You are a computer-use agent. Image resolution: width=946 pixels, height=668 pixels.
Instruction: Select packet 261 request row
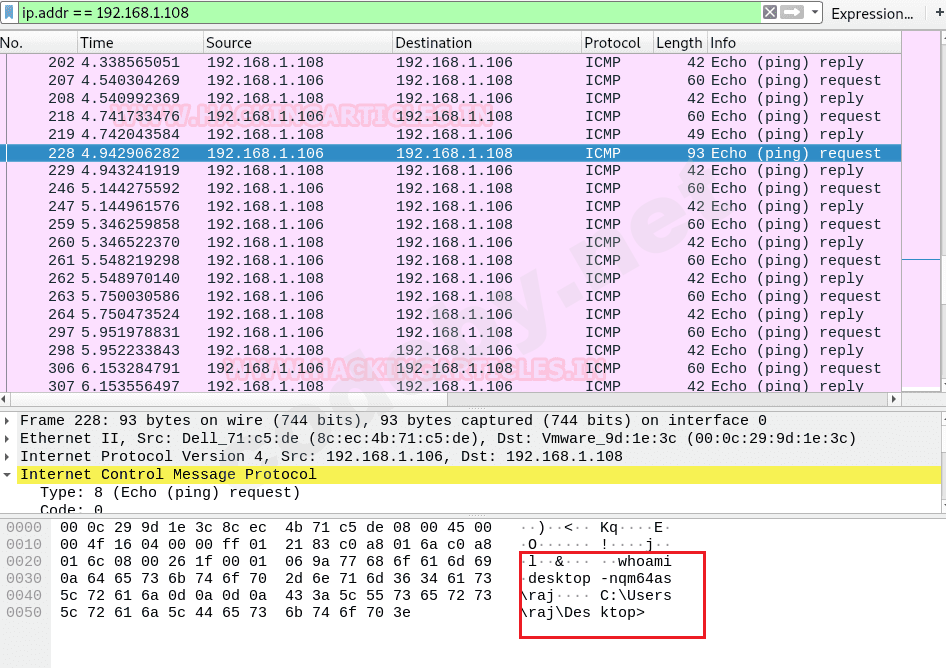[x=452, y=261]
